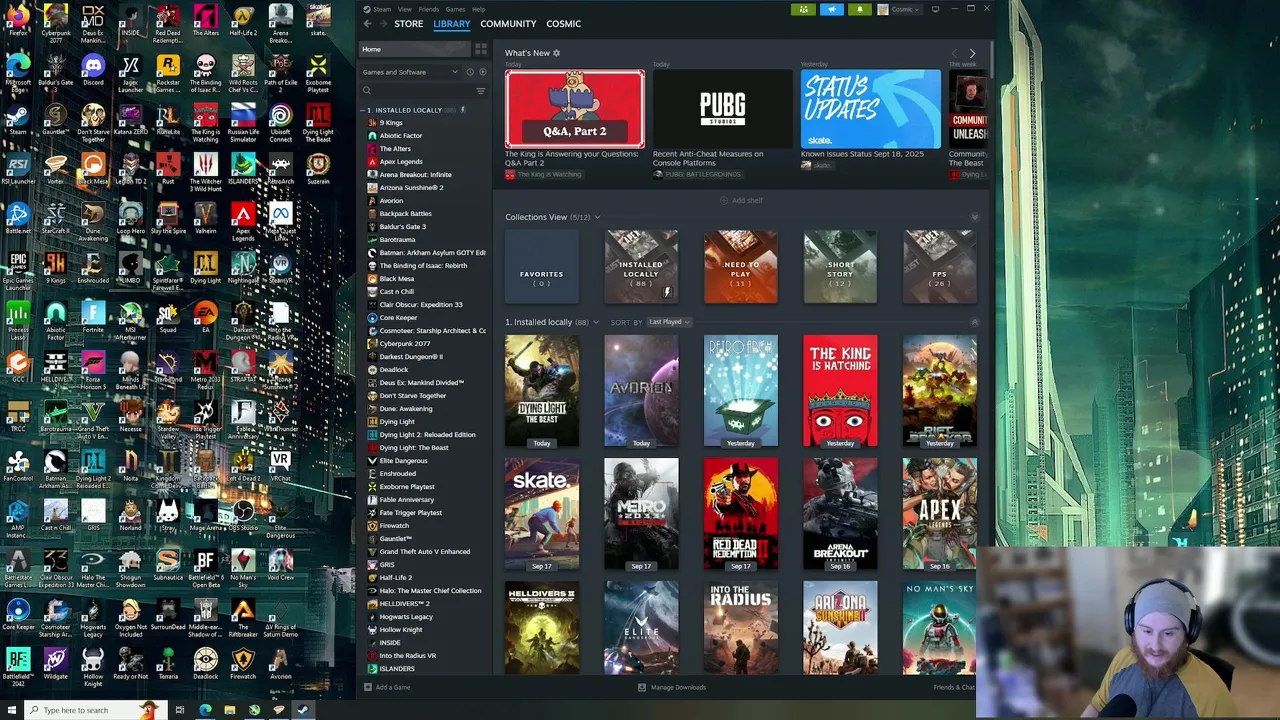Open the Games menu
This screenshot has width=1280, height=720.
(x=455, y=9)
